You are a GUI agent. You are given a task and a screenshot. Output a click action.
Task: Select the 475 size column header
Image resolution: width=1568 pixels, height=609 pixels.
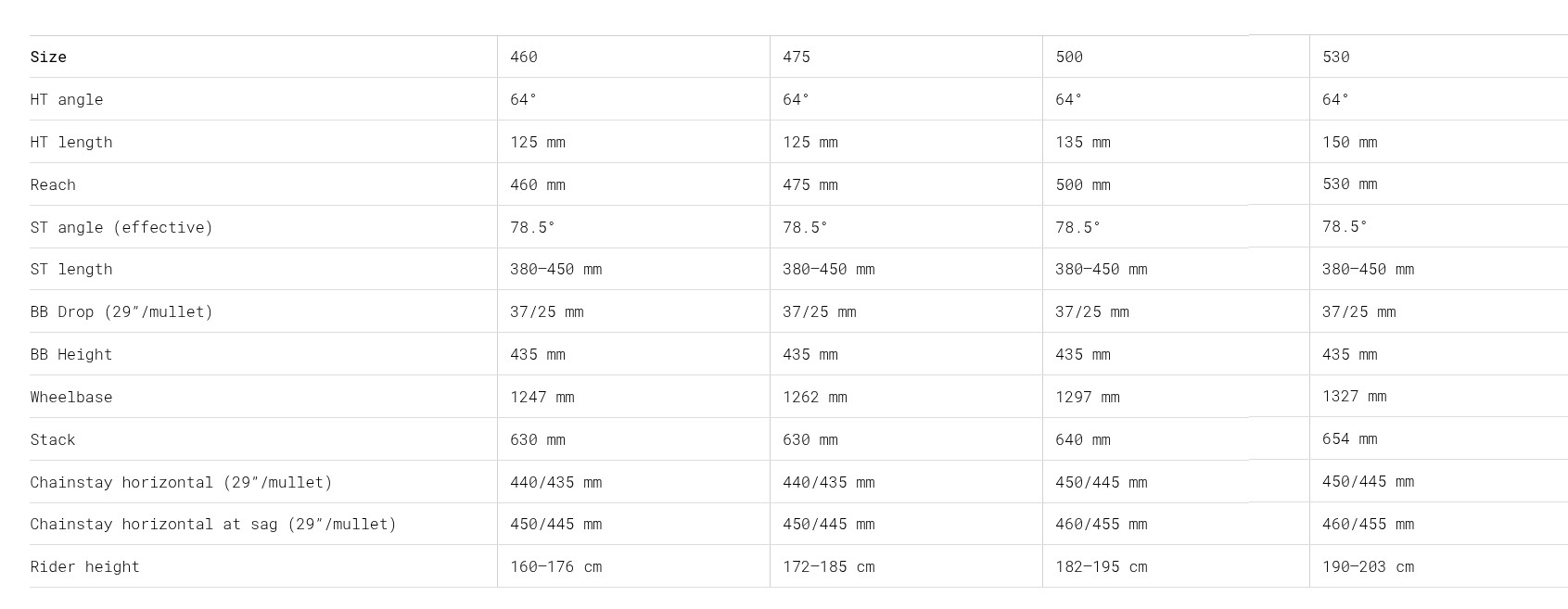pos(797,57)
